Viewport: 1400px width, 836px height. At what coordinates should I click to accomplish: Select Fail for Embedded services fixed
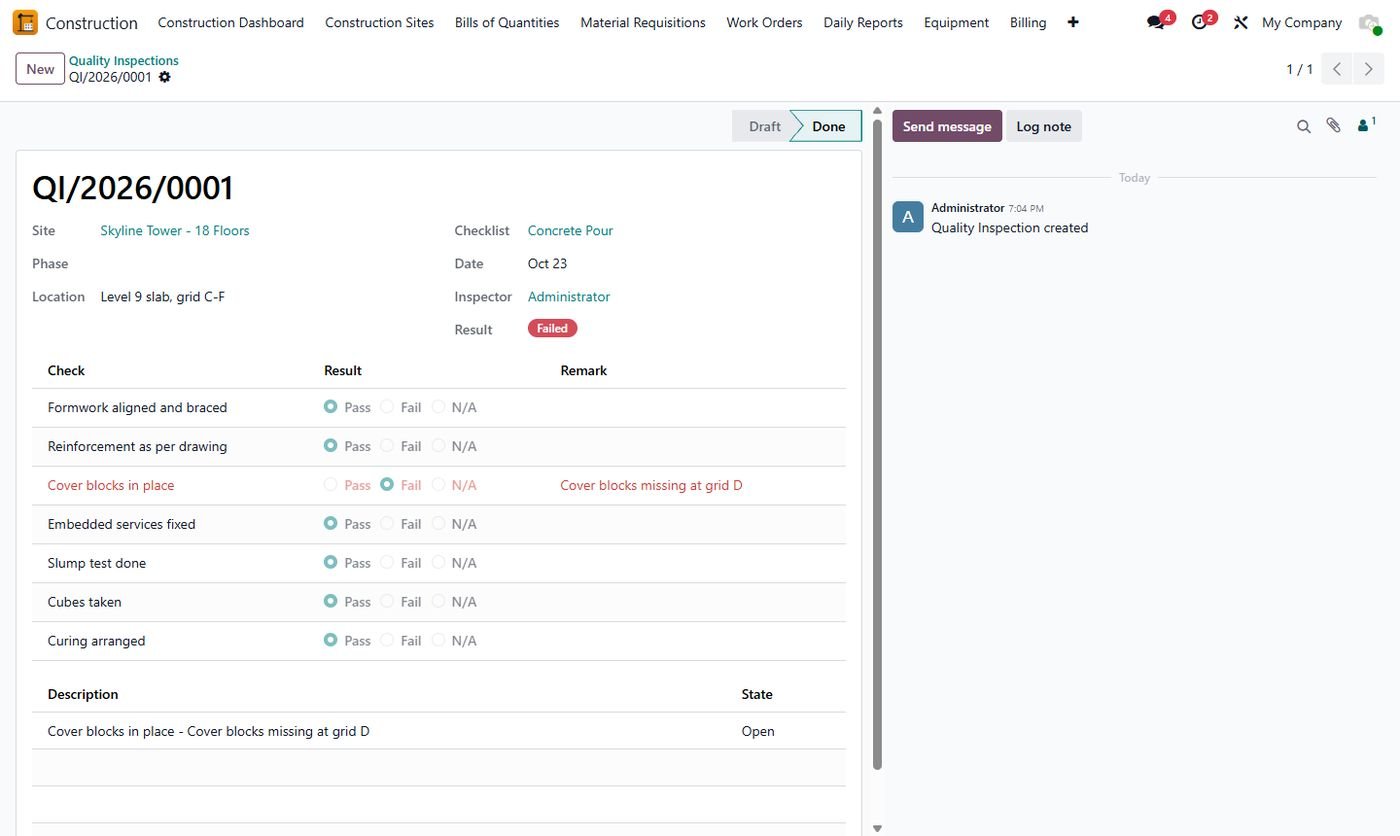coord(387,524)
